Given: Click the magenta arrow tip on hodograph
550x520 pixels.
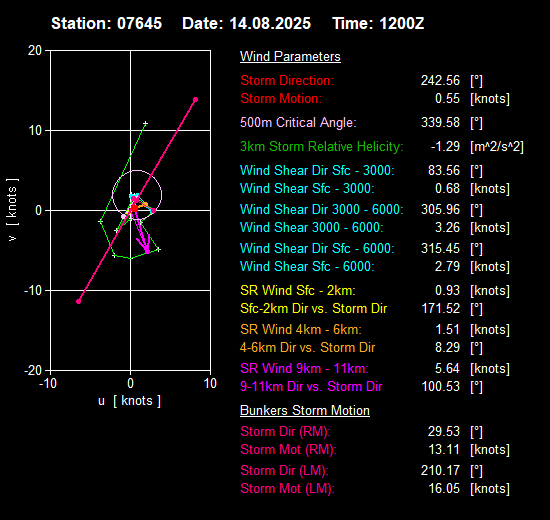Looking at the screenshot, I should point(147,251).
